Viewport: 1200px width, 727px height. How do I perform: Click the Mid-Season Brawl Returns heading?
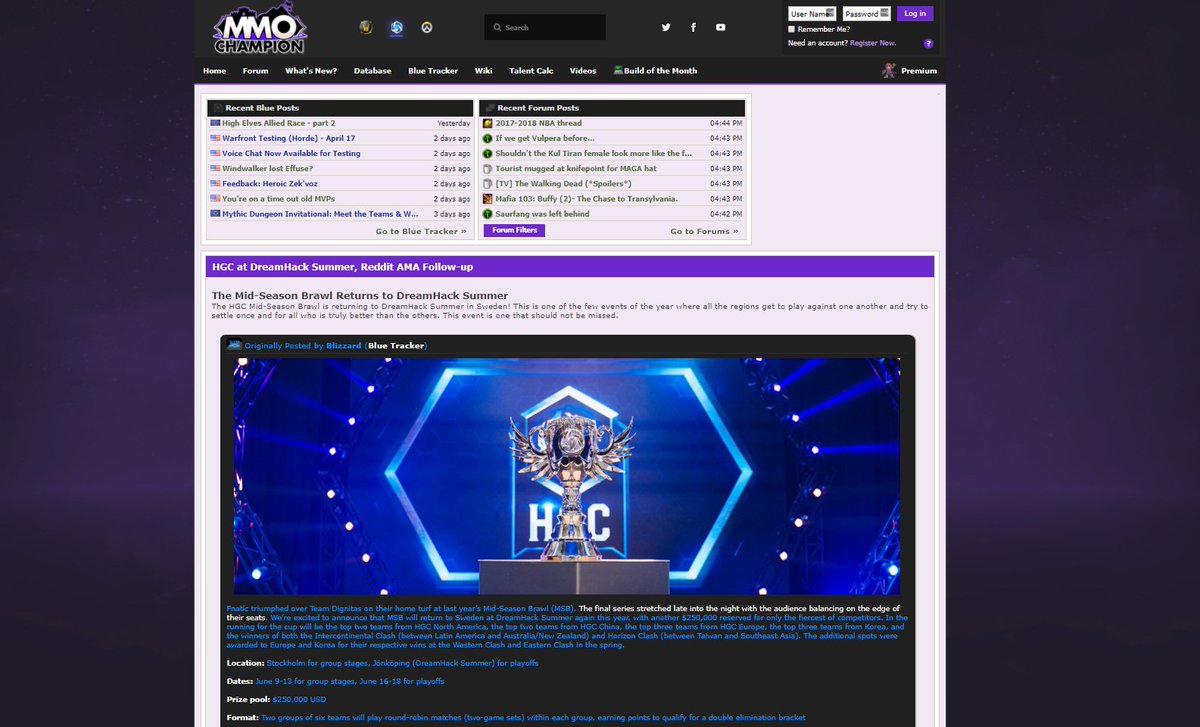360,295
